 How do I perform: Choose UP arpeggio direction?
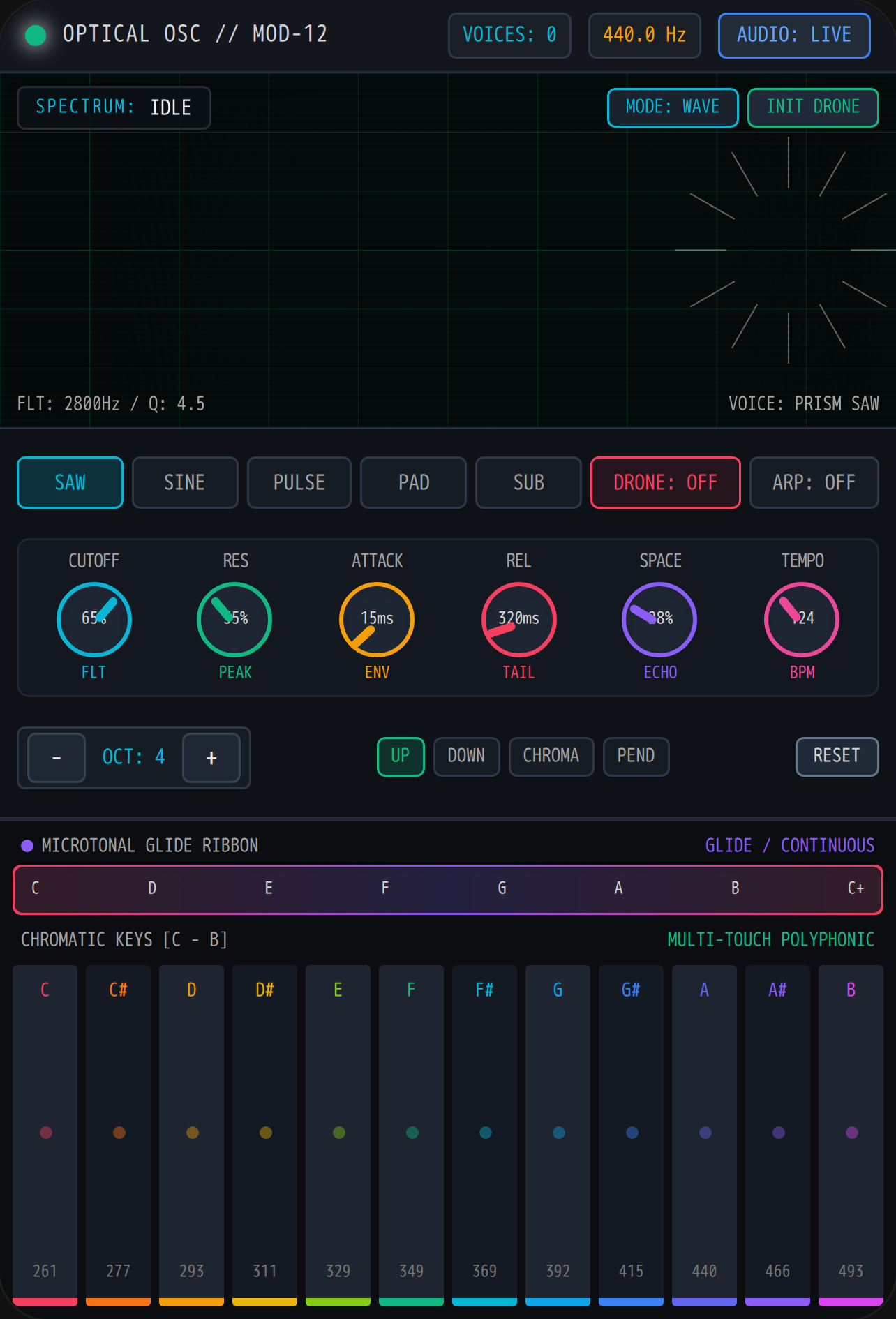401,757
